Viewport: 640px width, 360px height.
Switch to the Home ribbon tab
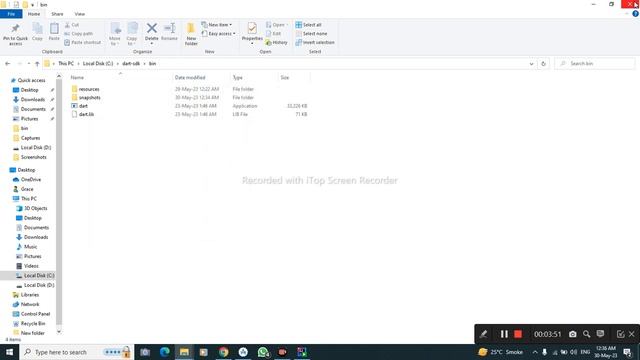tap(34, 14)
